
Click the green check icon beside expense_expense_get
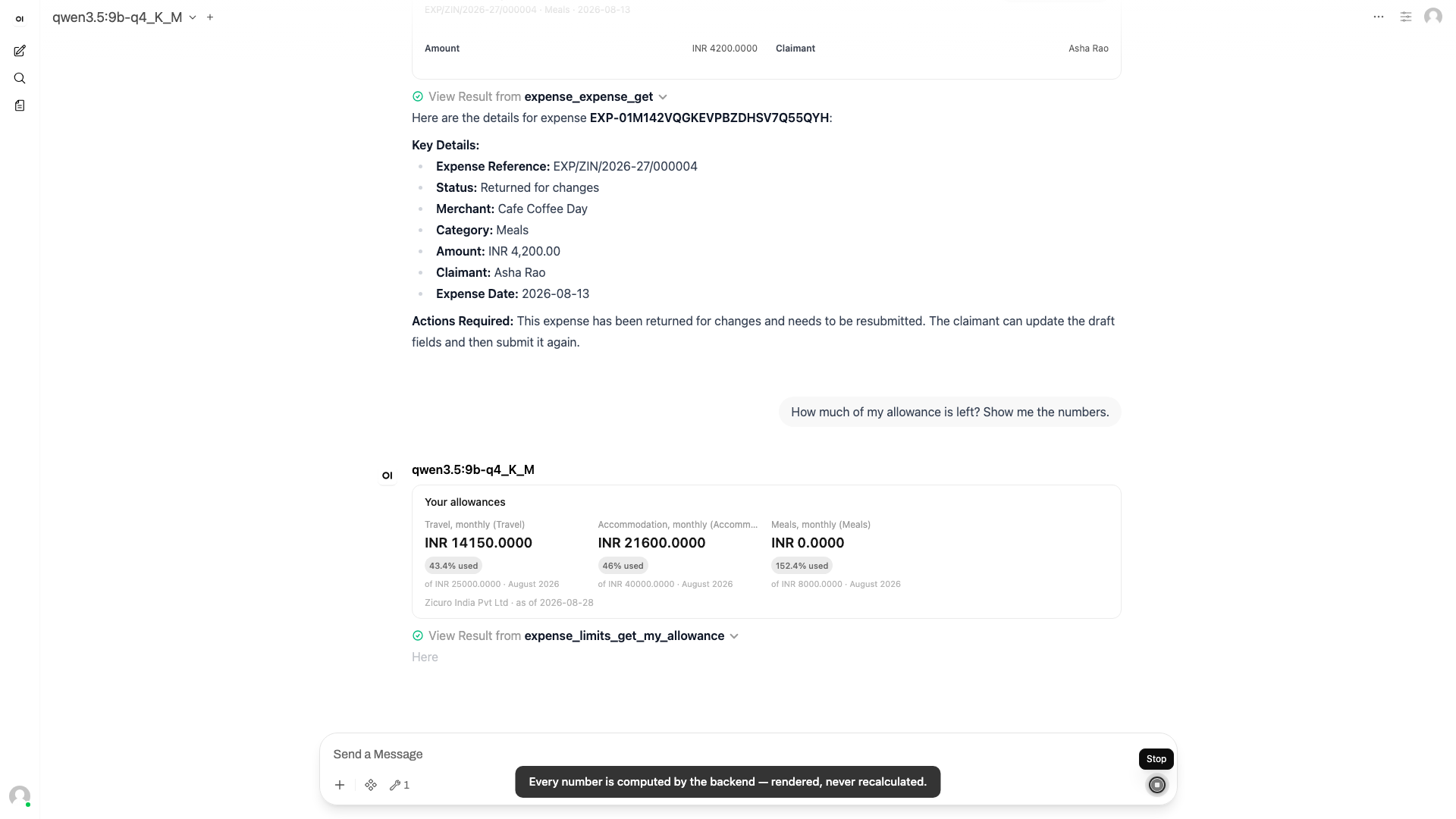pyautogui.click(x=418, y=96)
